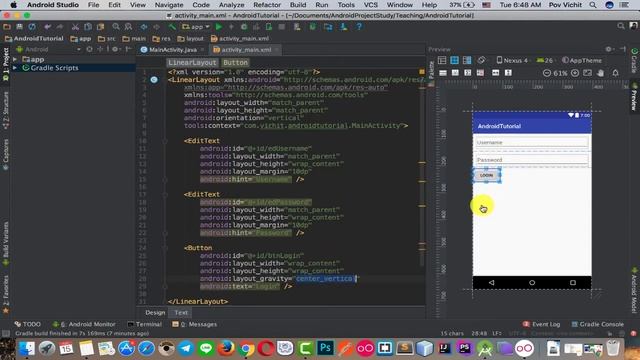Select the Blueprint view icon

(x=454, y=60)
